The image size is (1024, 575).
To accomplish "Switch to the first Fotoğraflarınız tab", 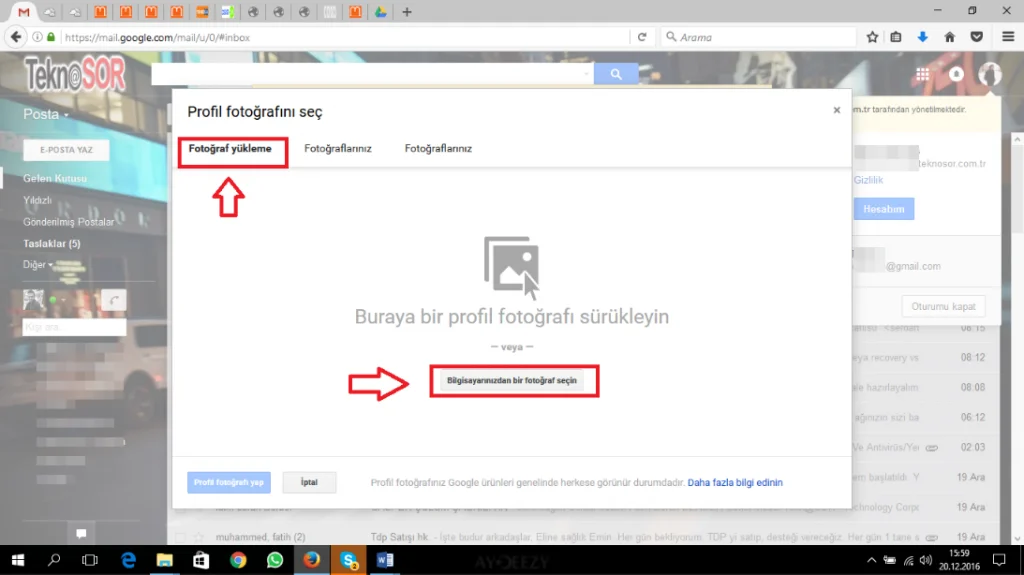I will [x=338, y=148].
